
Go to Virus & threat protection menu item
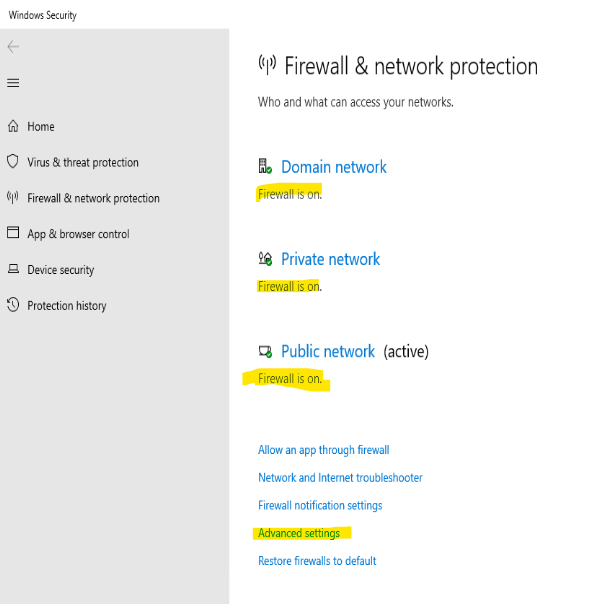pyautogui.click(x=83, y=162)
